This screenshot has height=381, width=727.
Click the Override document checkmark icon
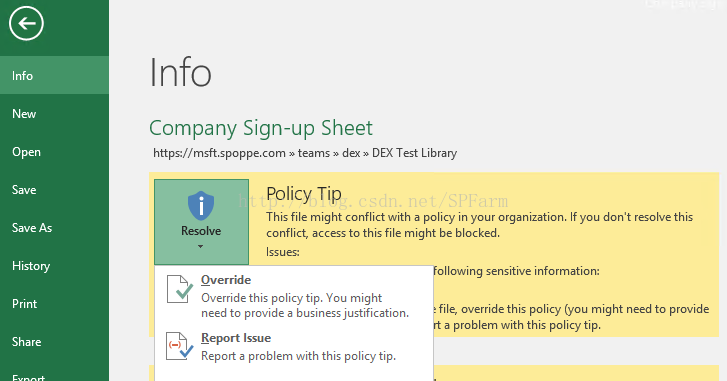[179, 289]
